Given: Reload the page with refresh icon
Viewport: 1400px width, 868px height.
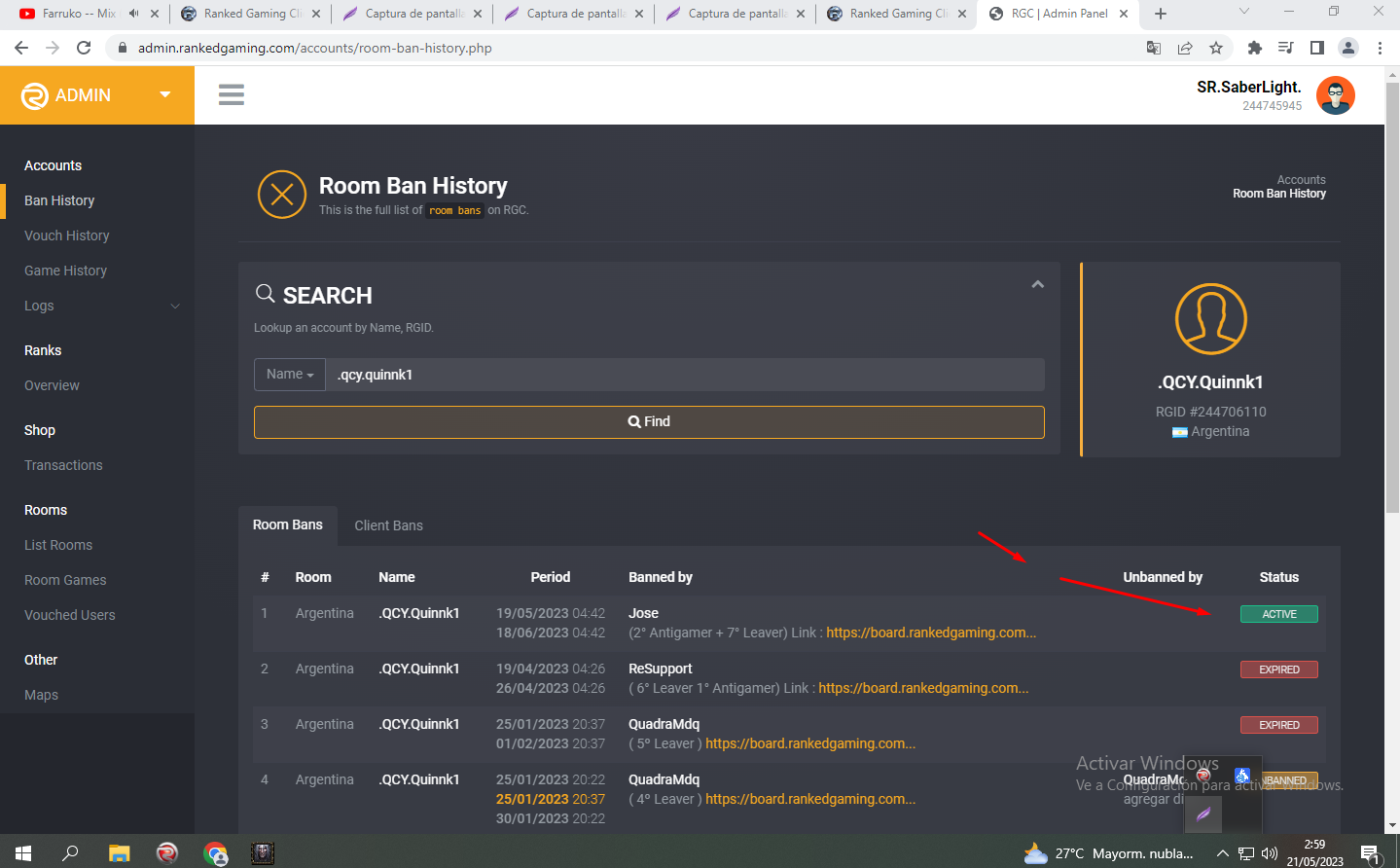Looking at the screenshot, I should [84, 48].
